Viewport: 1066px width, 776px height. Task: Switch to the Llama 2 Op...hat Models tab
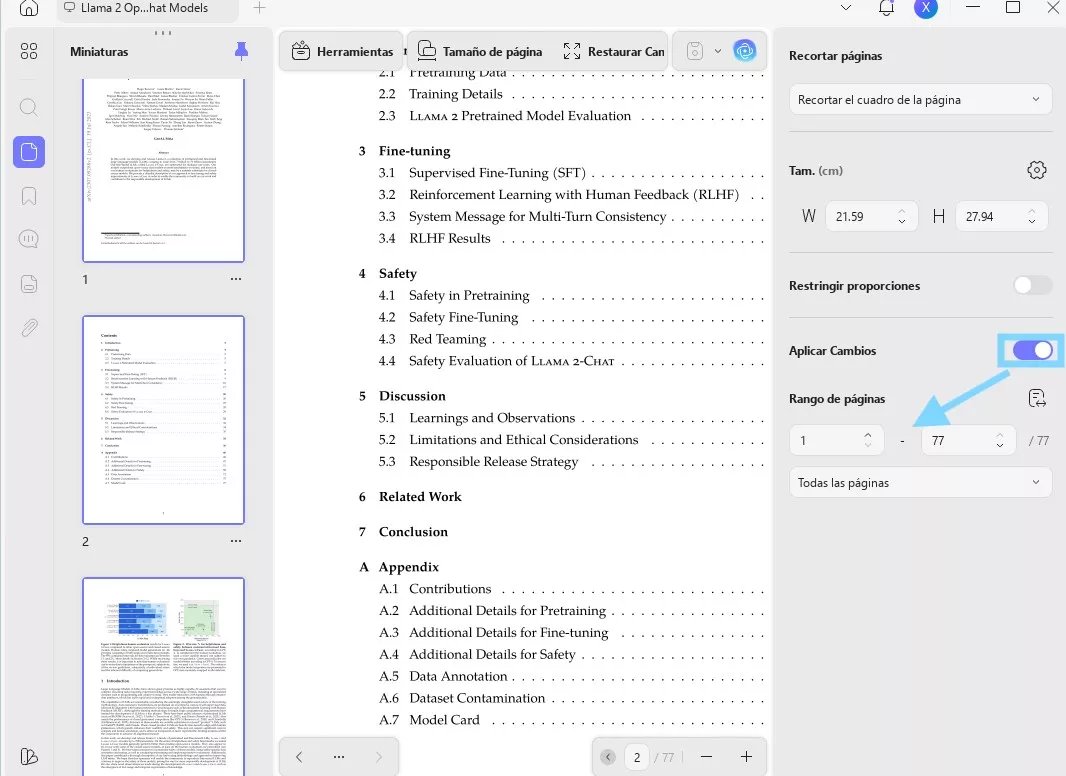[x=148, y=9]
